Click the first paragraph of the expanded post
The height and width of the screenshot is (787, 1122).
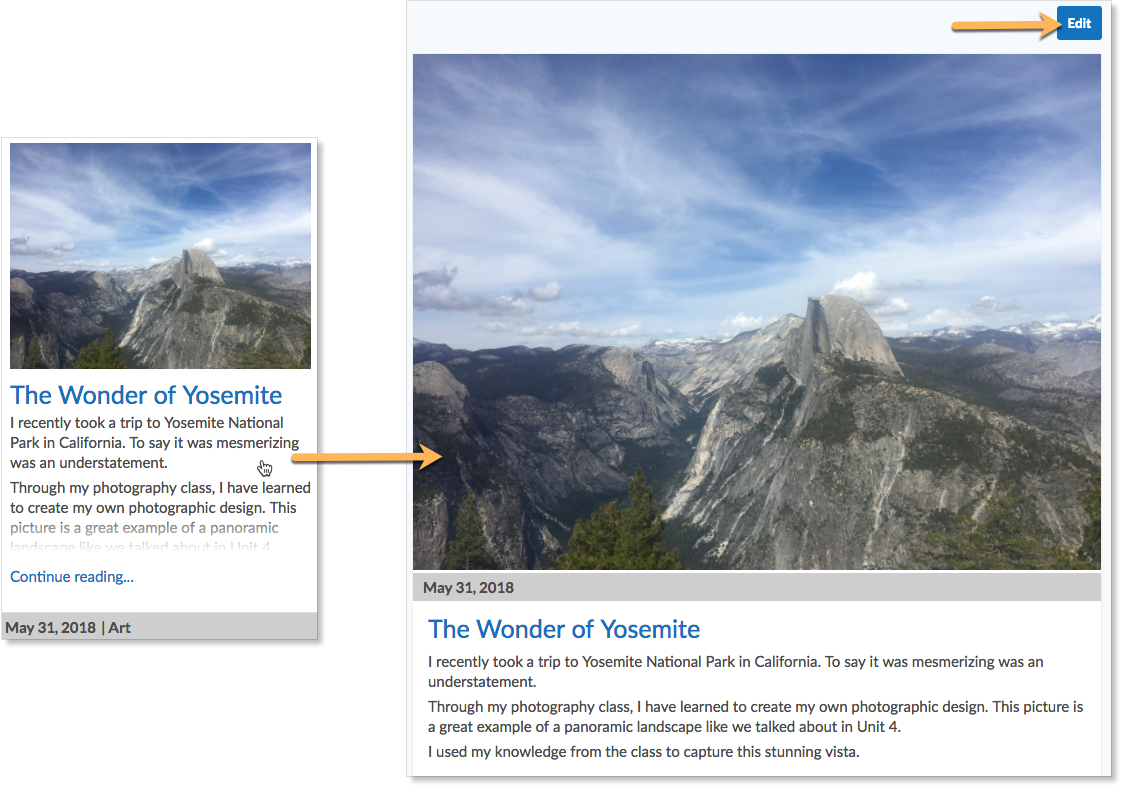tap(736, 671)
